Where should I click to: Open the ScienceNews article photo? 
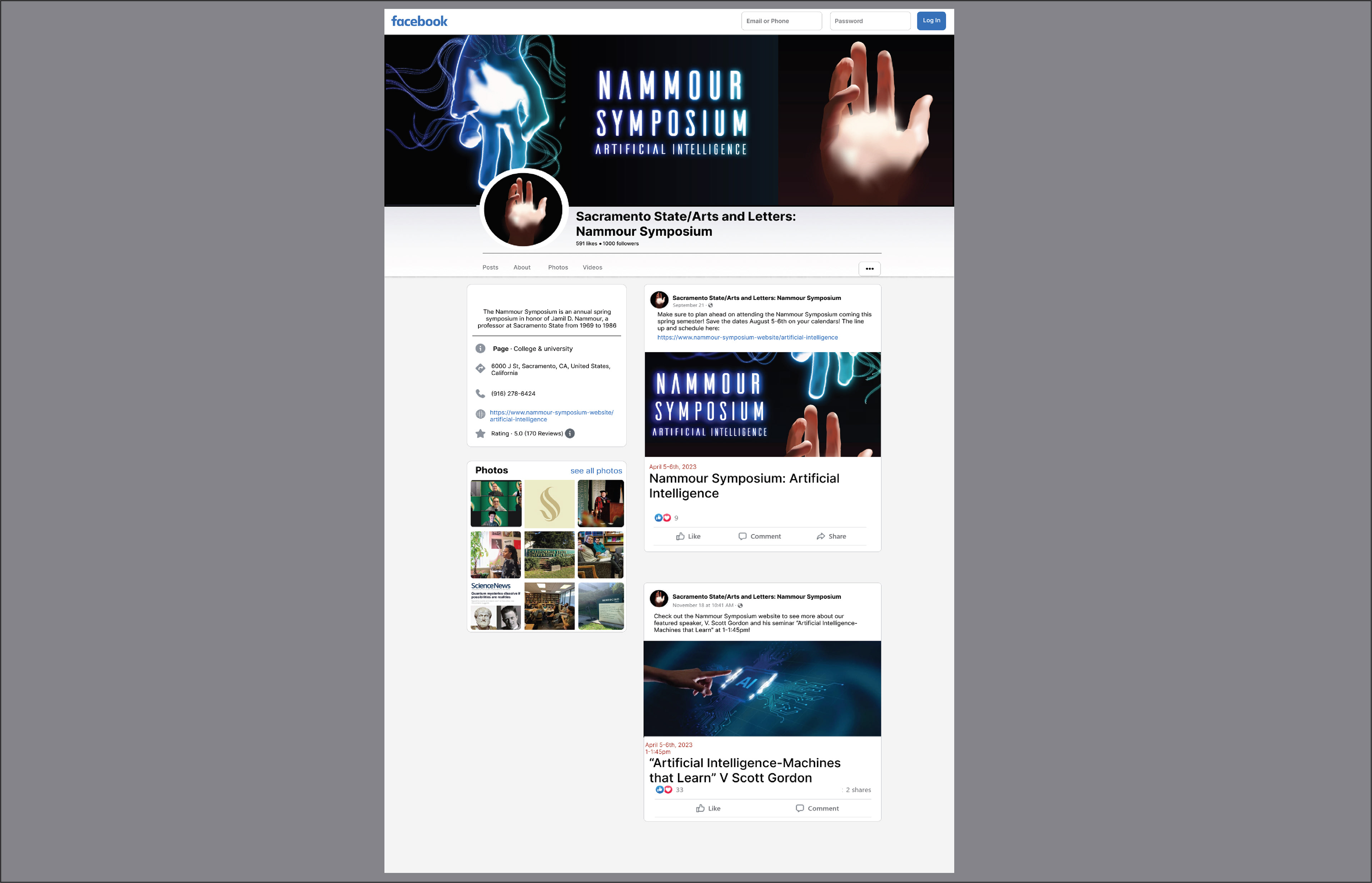coord(496,606)
